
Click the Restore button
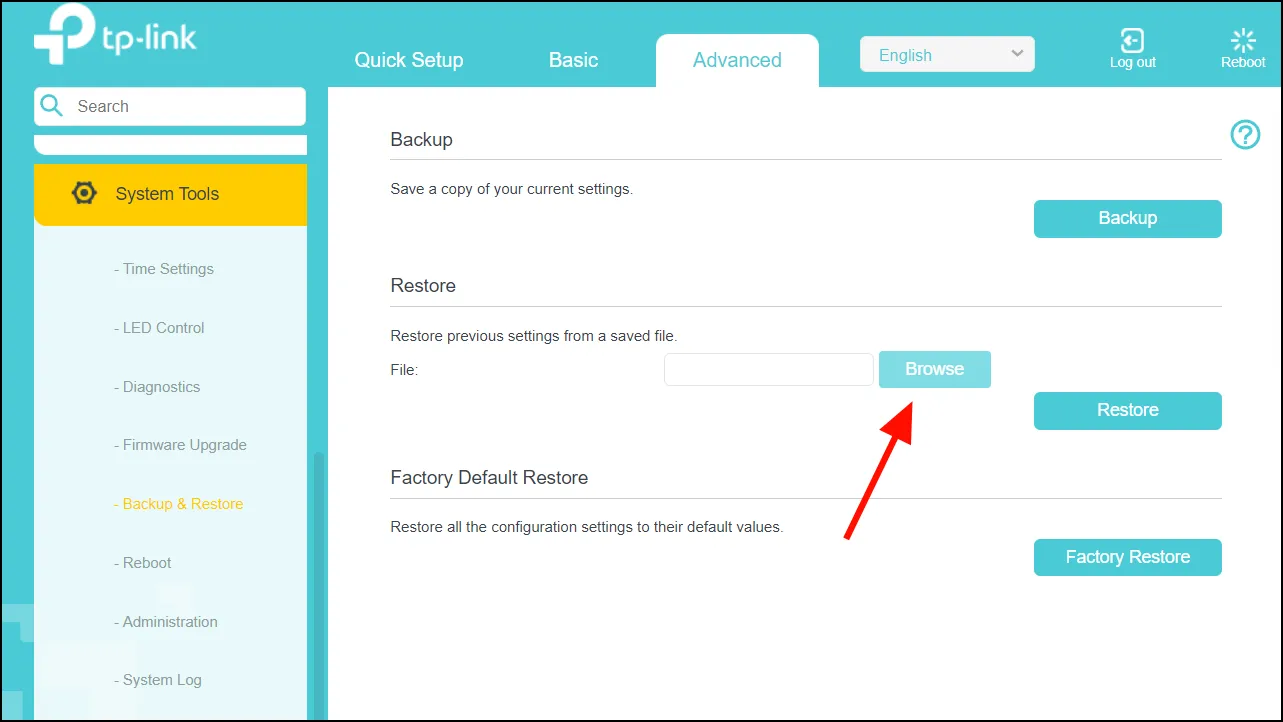(1127, 410)
